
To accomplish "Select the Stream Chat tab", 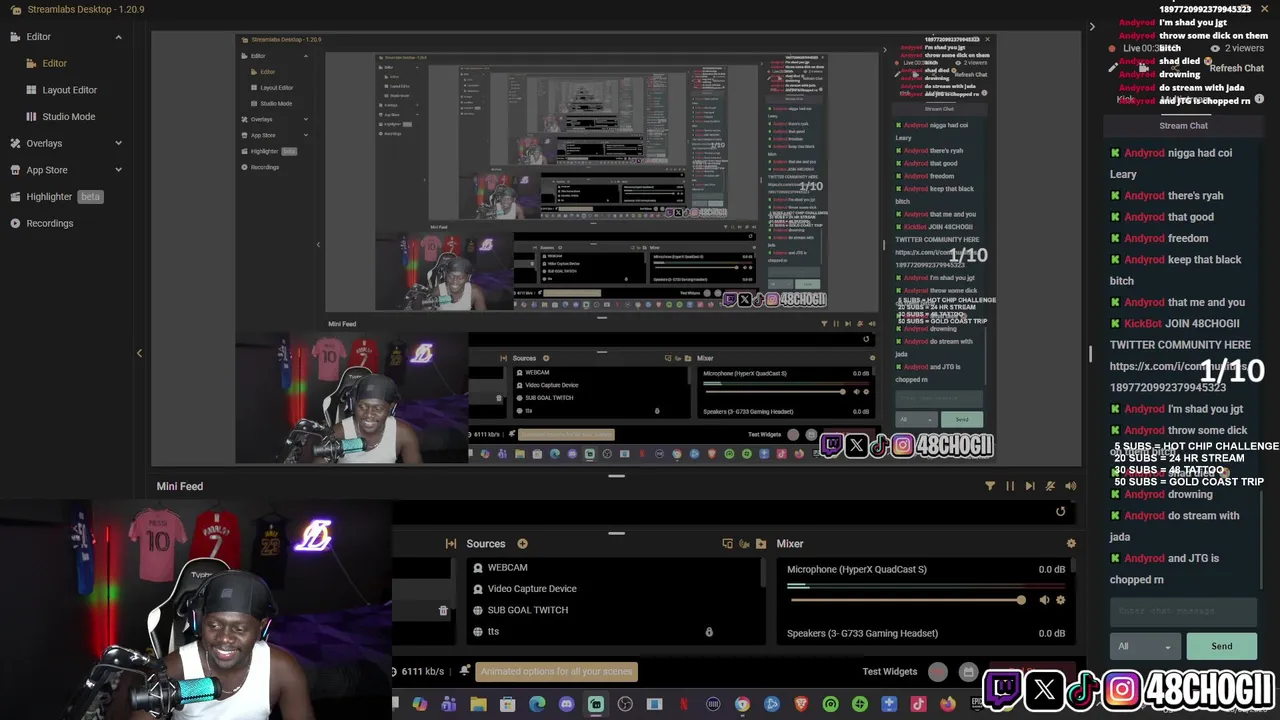I will (x=1184, y=125).
